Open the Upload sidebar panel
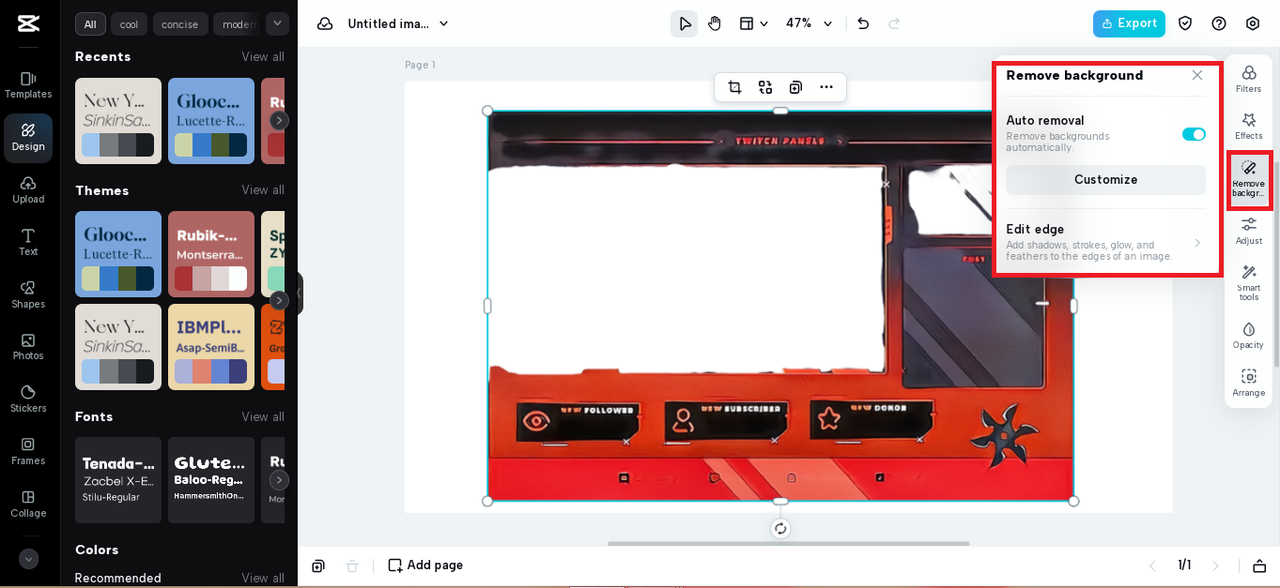 click(28, 190)
